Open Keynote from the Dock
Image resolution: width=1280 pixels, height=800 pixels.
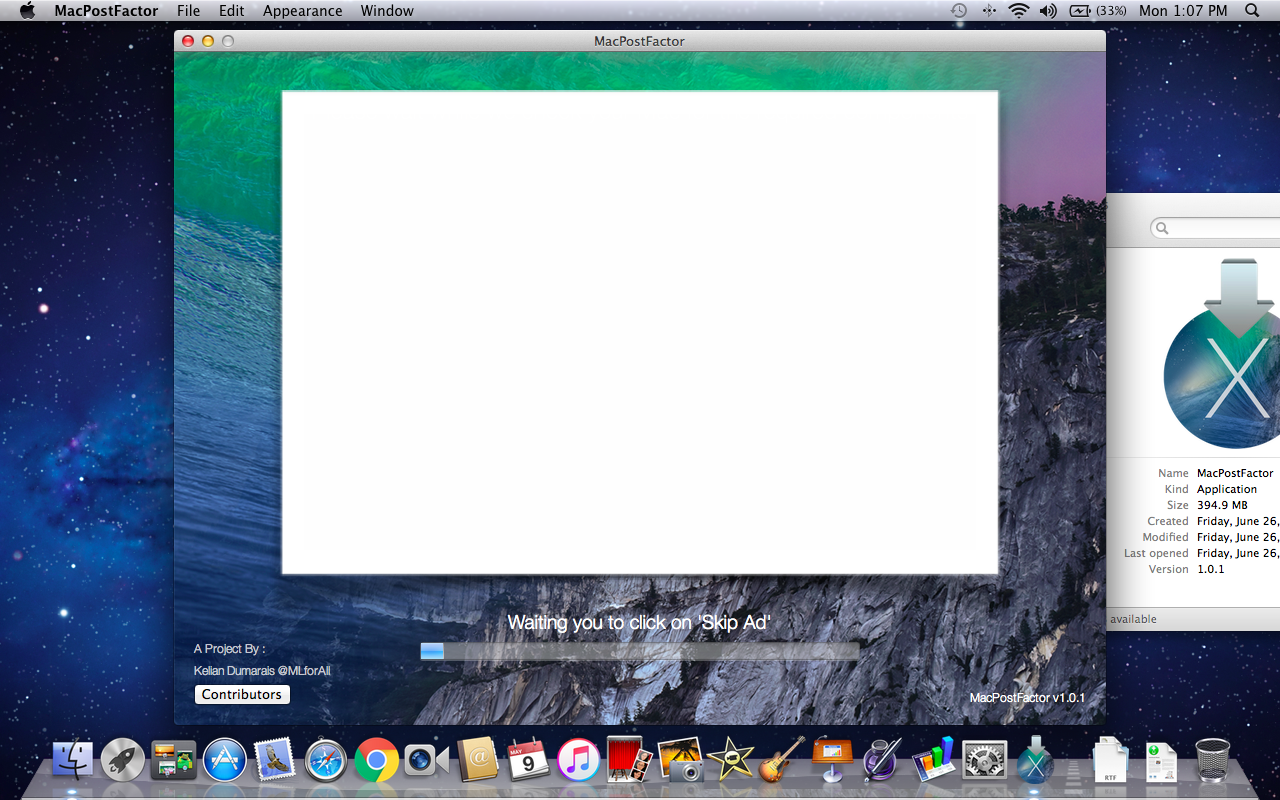pyautogui.click(x=833, y=760)
